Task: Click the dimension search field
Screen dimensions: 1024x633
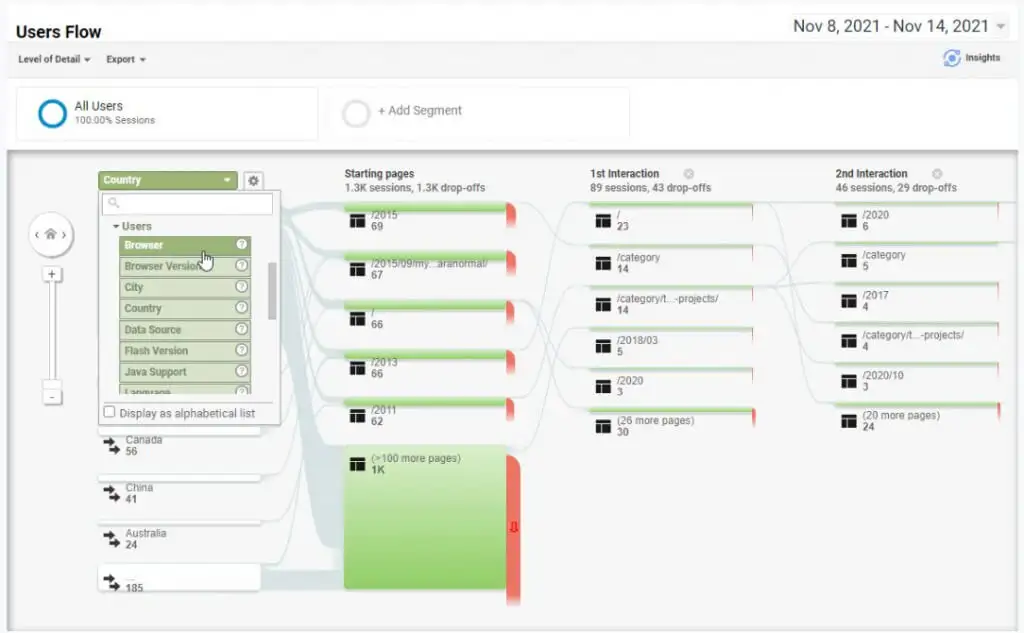Action: tap(187, 203)
